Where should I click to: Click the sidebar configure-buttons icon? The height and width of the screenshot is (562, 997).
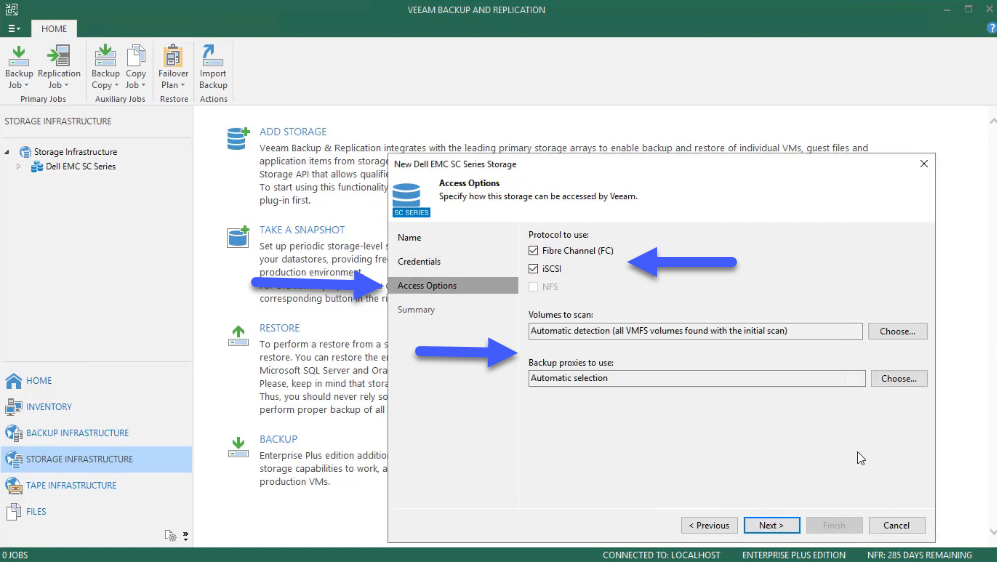(x=170, y=536)
